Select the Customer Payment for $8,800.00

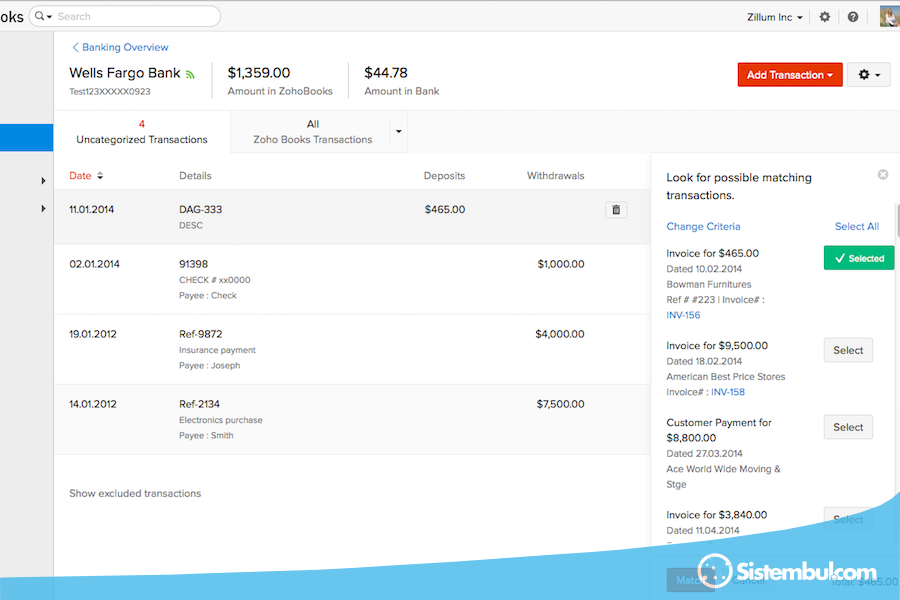(x=848, y=427)
